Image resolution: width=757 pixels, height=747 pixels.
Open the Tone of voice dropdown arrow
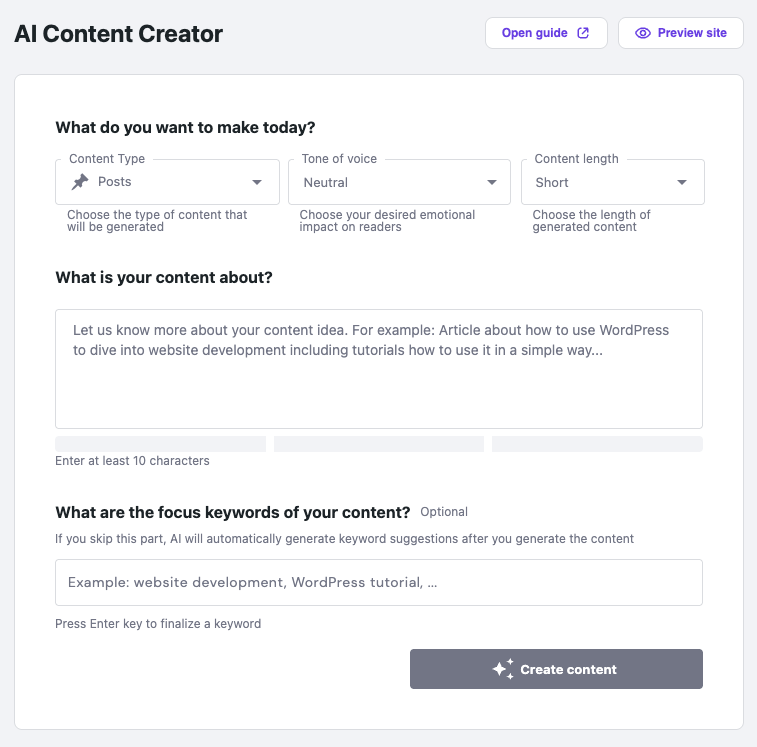(x=492, y=182)
